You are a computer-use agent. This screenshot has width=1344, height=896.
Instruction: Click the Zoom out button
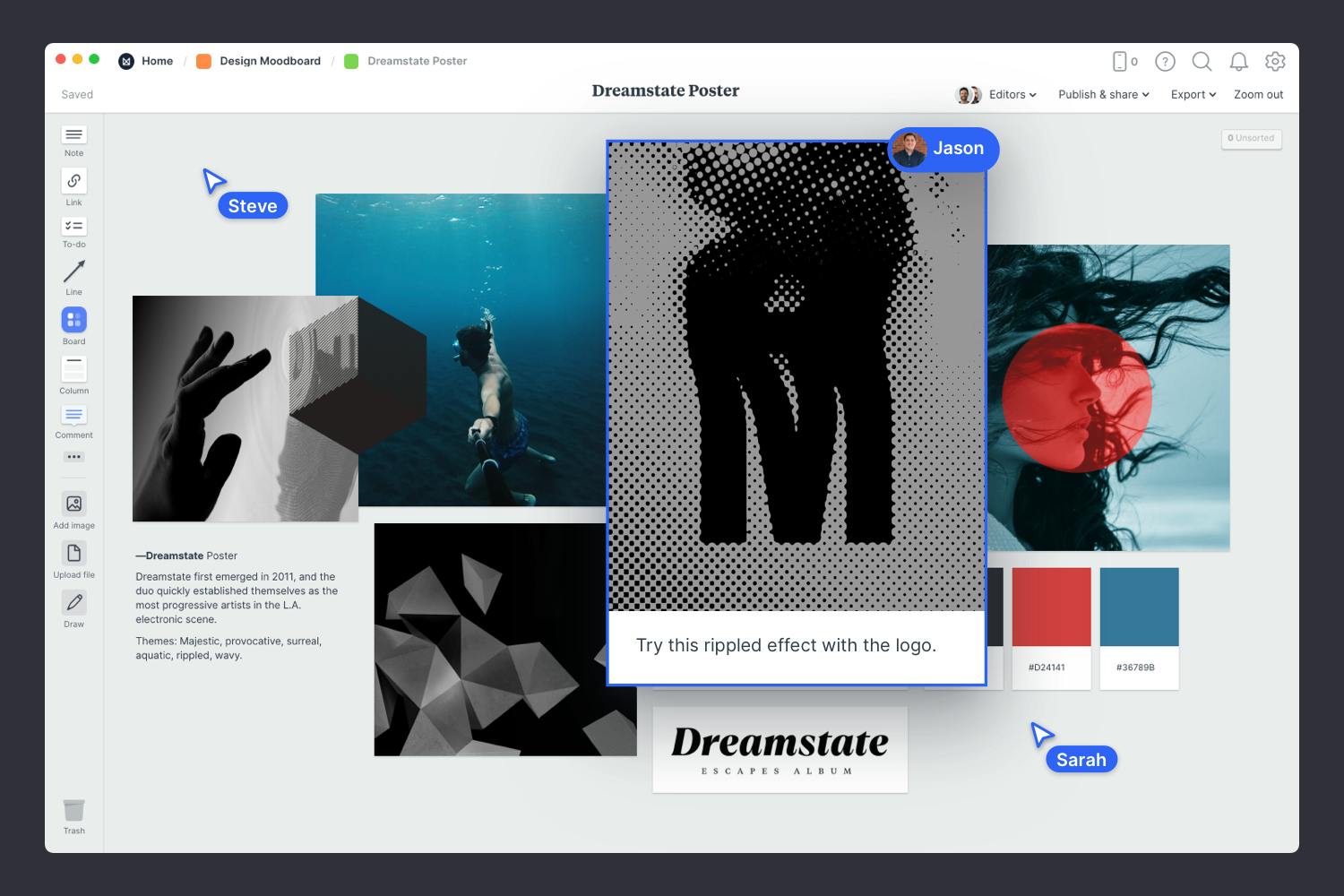tap(1258, 94)
